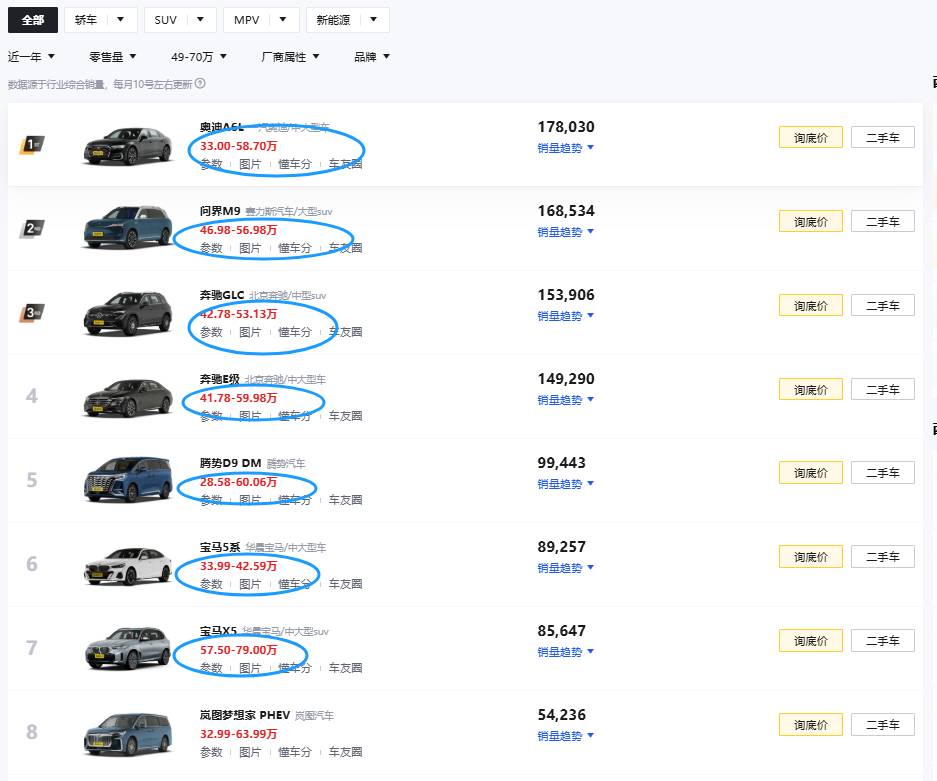Click the 岚图梦想家 PHEV model name
The width and height of the screenshot is (937, 781).
coord(244,715)
